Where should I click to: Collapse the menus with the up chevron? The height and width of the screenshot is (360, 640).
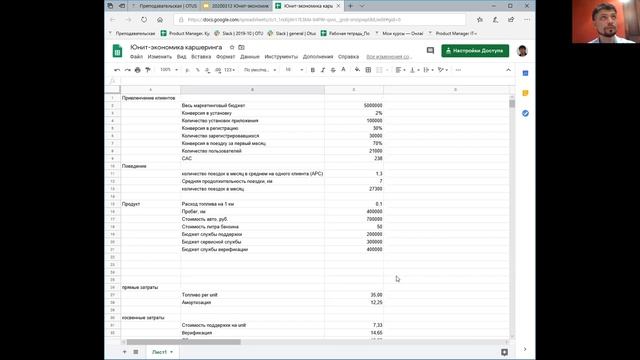[x=508, y=70]
